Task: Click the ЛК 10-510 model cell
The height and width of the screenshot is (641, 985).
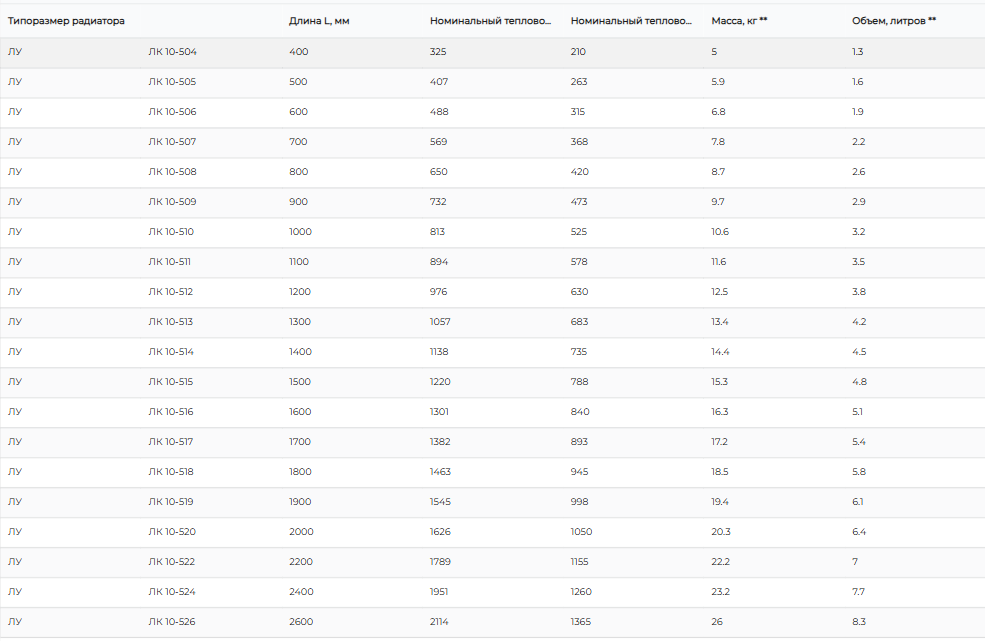Action: click(x=171, y=232)
